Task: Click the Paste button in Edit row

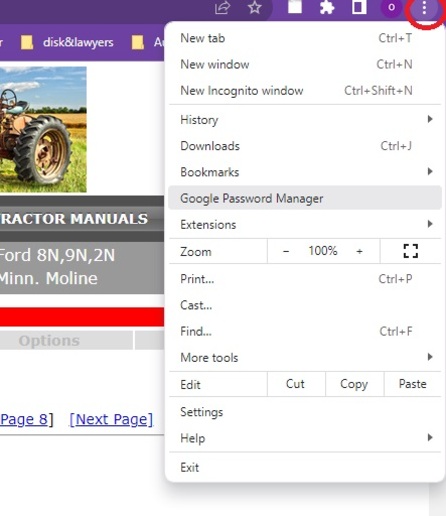Action: 413,384
